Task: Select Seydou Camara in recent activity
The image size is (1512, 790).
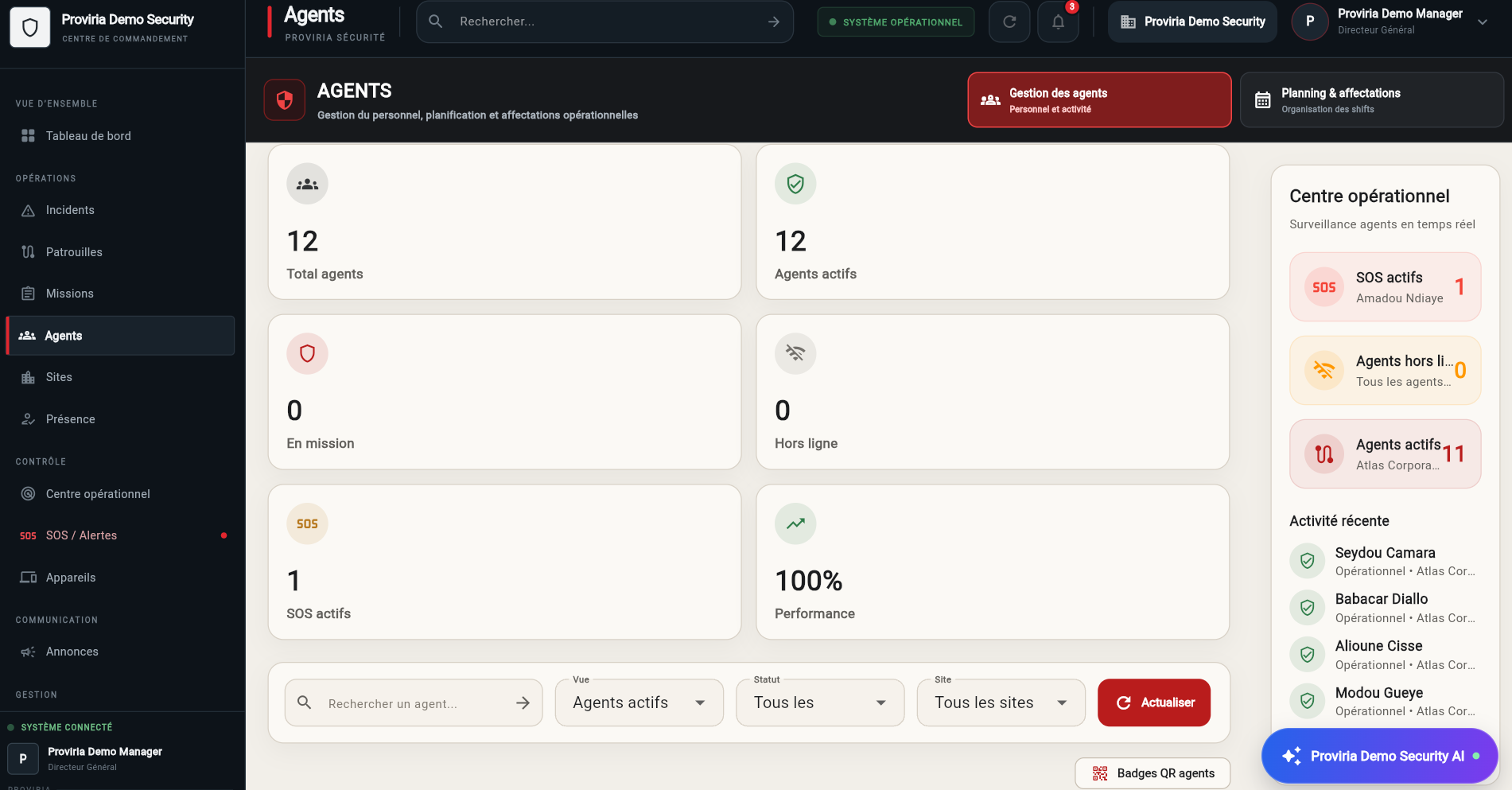Action: click(x=1386, y=561)
